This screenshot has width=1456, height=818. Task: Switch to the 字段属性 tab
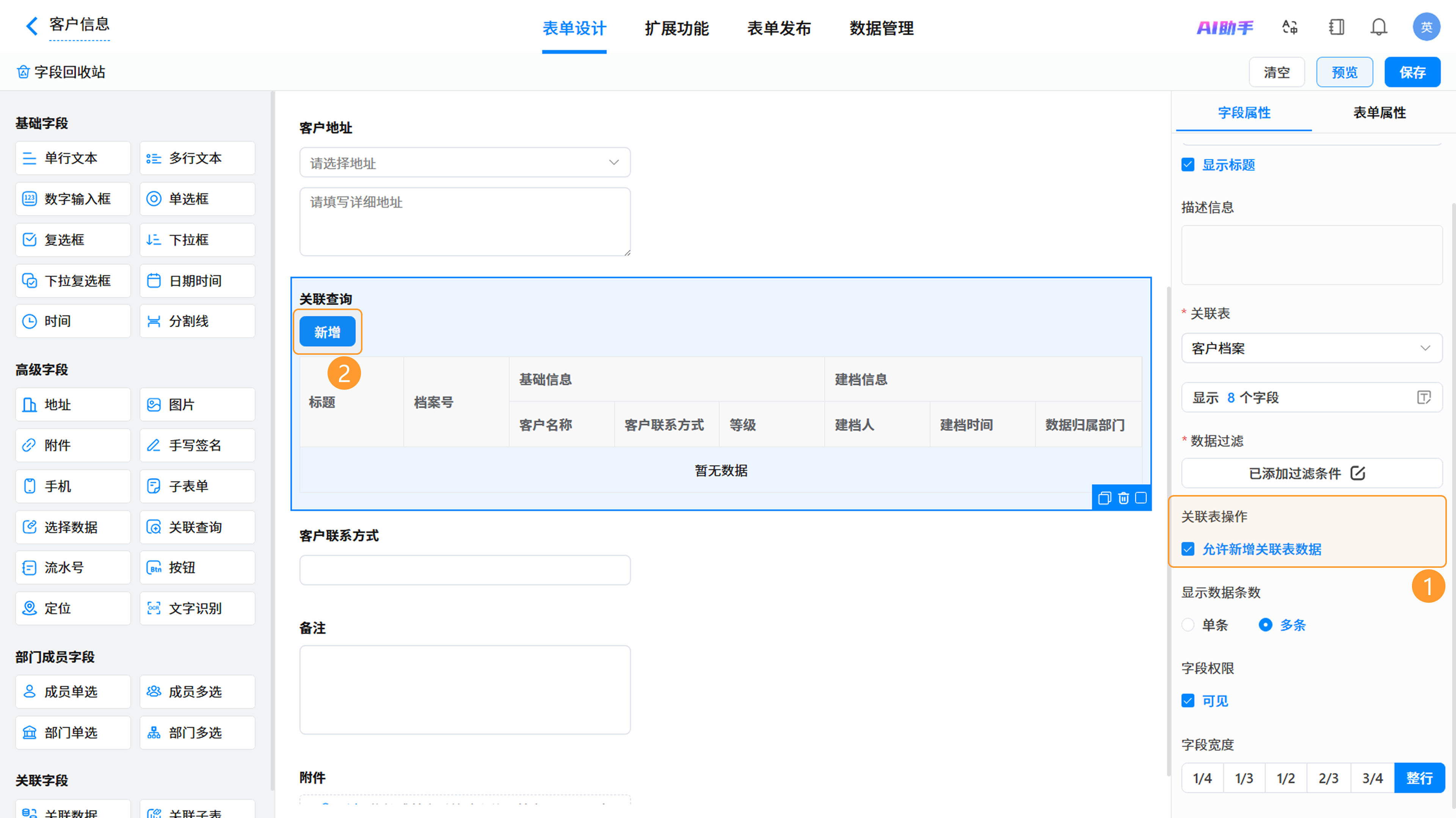(x=1244, y=113)
